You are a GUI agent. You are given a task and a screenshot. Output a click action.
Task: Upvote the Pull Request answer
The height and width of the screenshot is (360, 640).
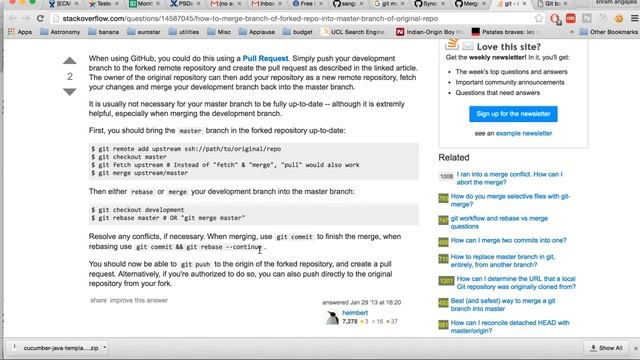pyautogui.click(x=70, y=61)
